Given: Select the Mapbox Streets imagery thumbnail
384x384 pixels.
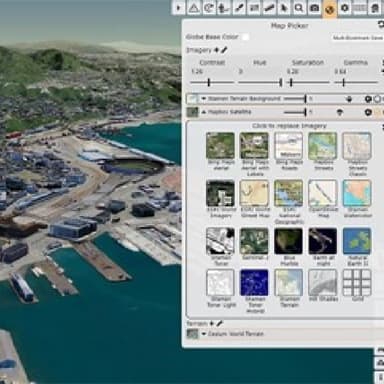Looking at the screenshot, I should click(323, 146).
